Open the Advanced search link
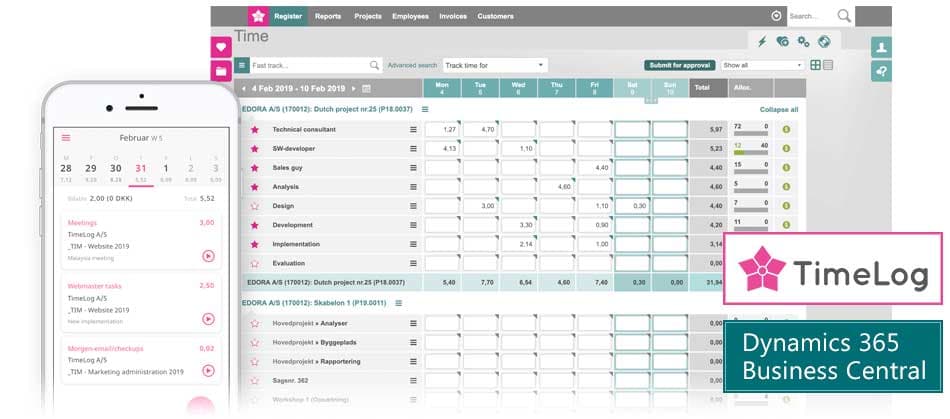This screenshot has width=950, height=419. (412, 65)
